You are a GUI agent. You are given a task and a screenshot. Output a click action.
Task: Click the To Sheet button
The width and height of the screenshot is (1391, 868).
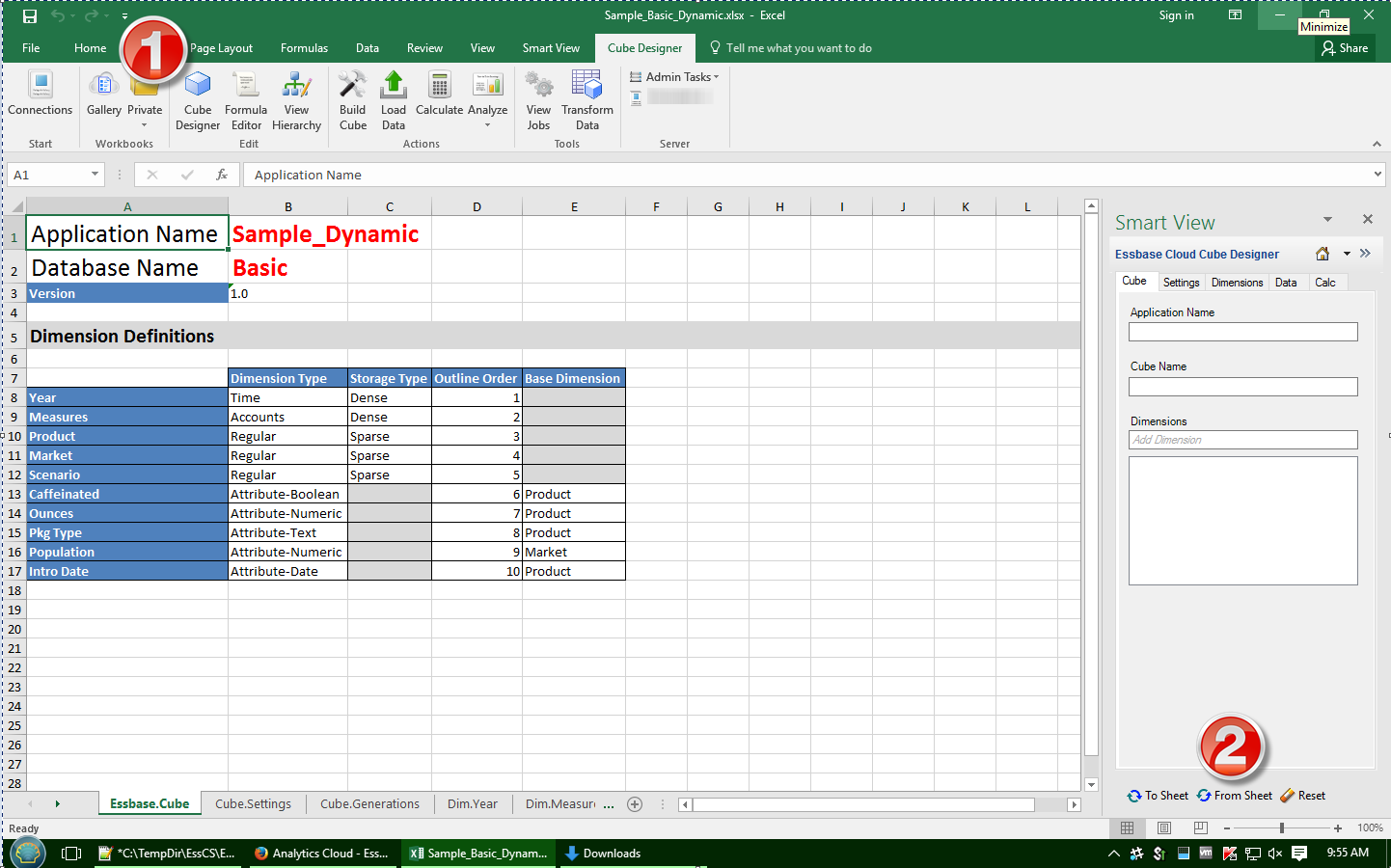pos(1158,796)
